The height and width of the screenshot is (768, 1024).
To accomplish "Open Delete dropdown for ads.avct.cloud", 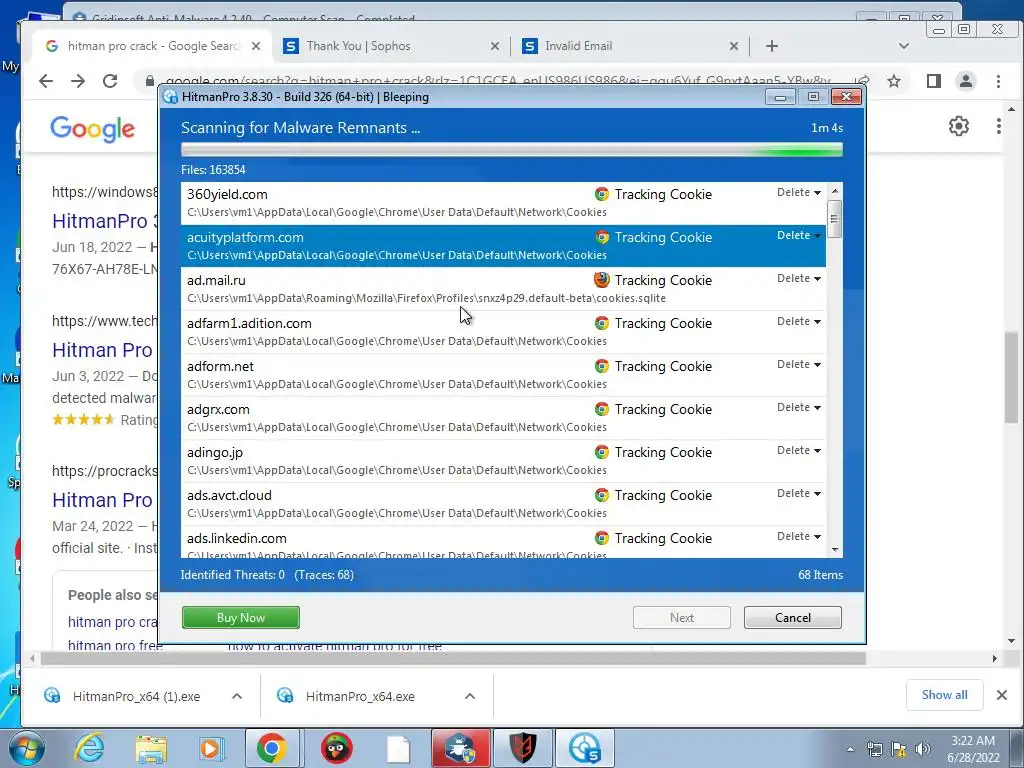I will [x=799, y=494].
